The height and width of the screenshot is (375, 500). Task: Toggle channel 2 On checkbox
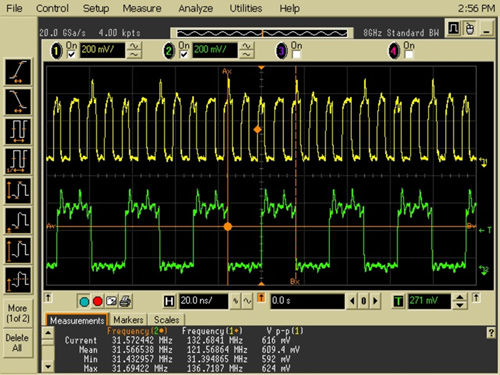tap(184, 54)
